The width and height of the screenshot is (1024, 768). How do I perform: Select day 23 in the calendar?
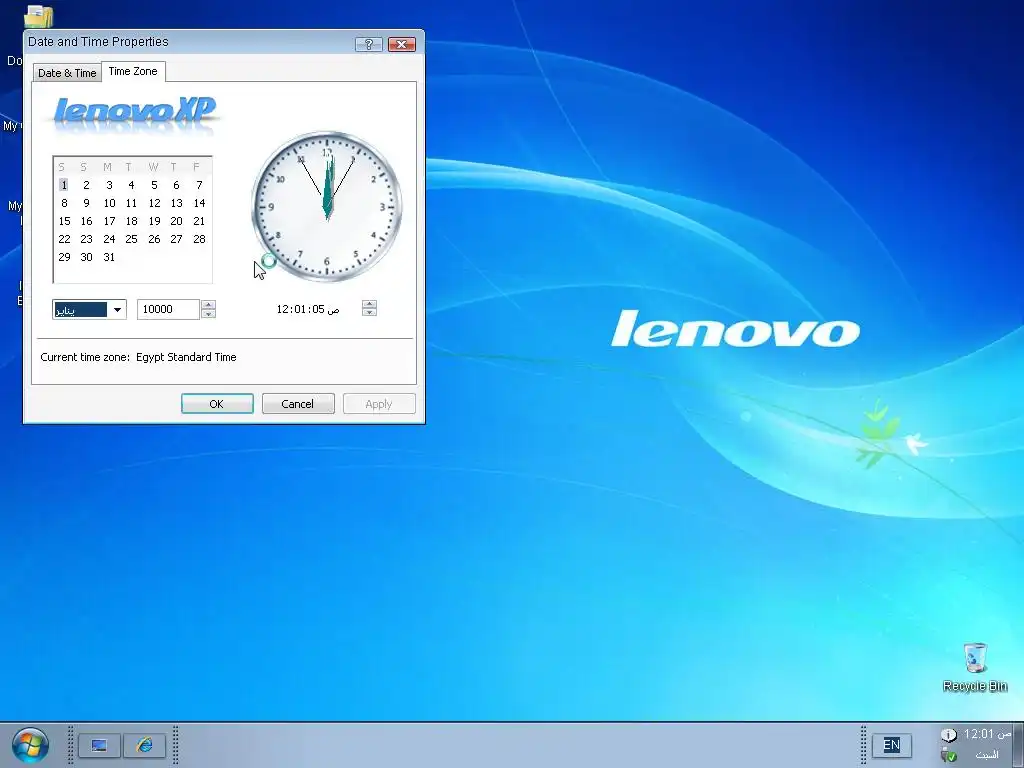[x=86, y=239]
